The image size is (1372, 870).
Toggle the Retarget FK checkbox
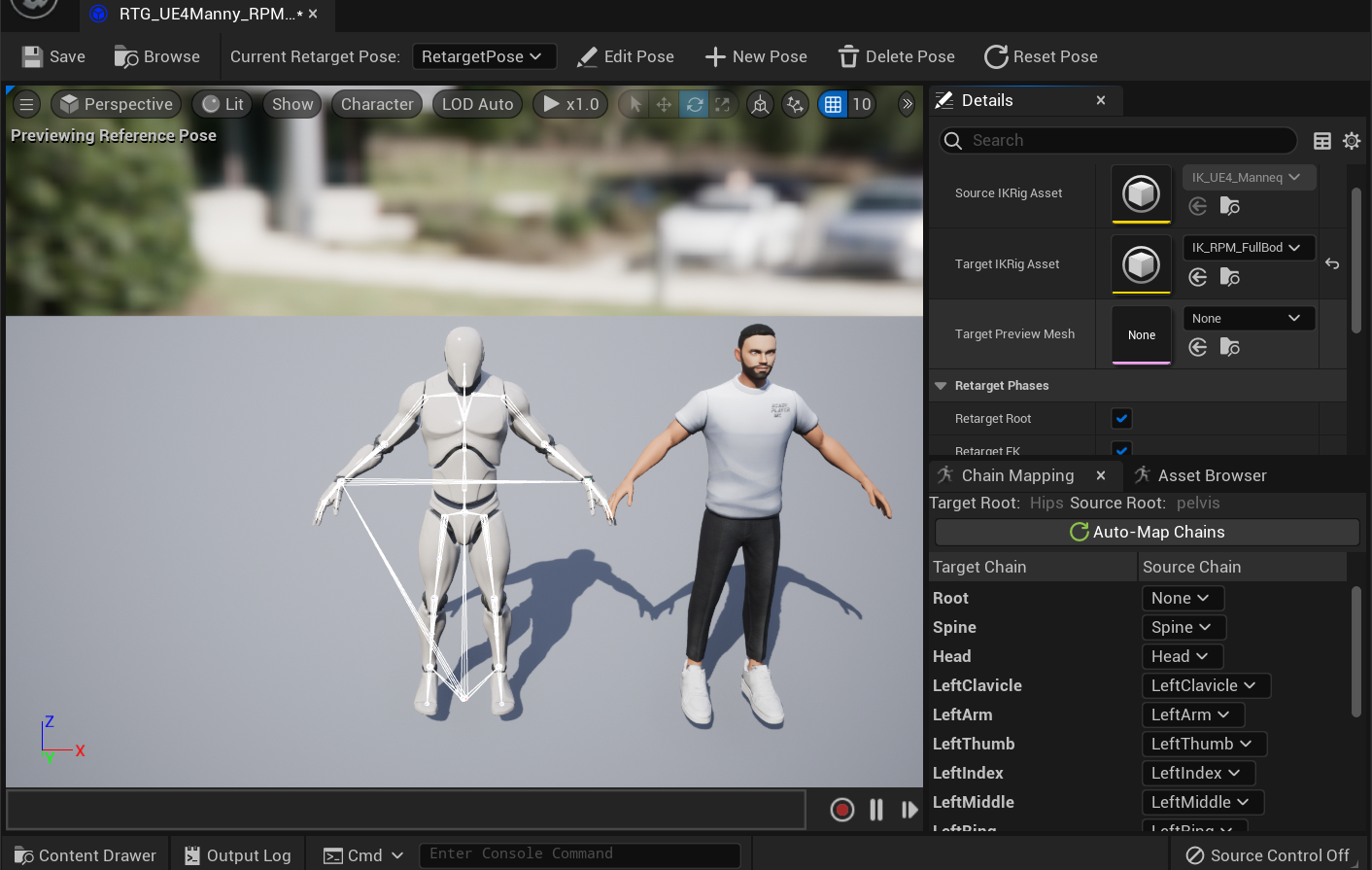1120,449
